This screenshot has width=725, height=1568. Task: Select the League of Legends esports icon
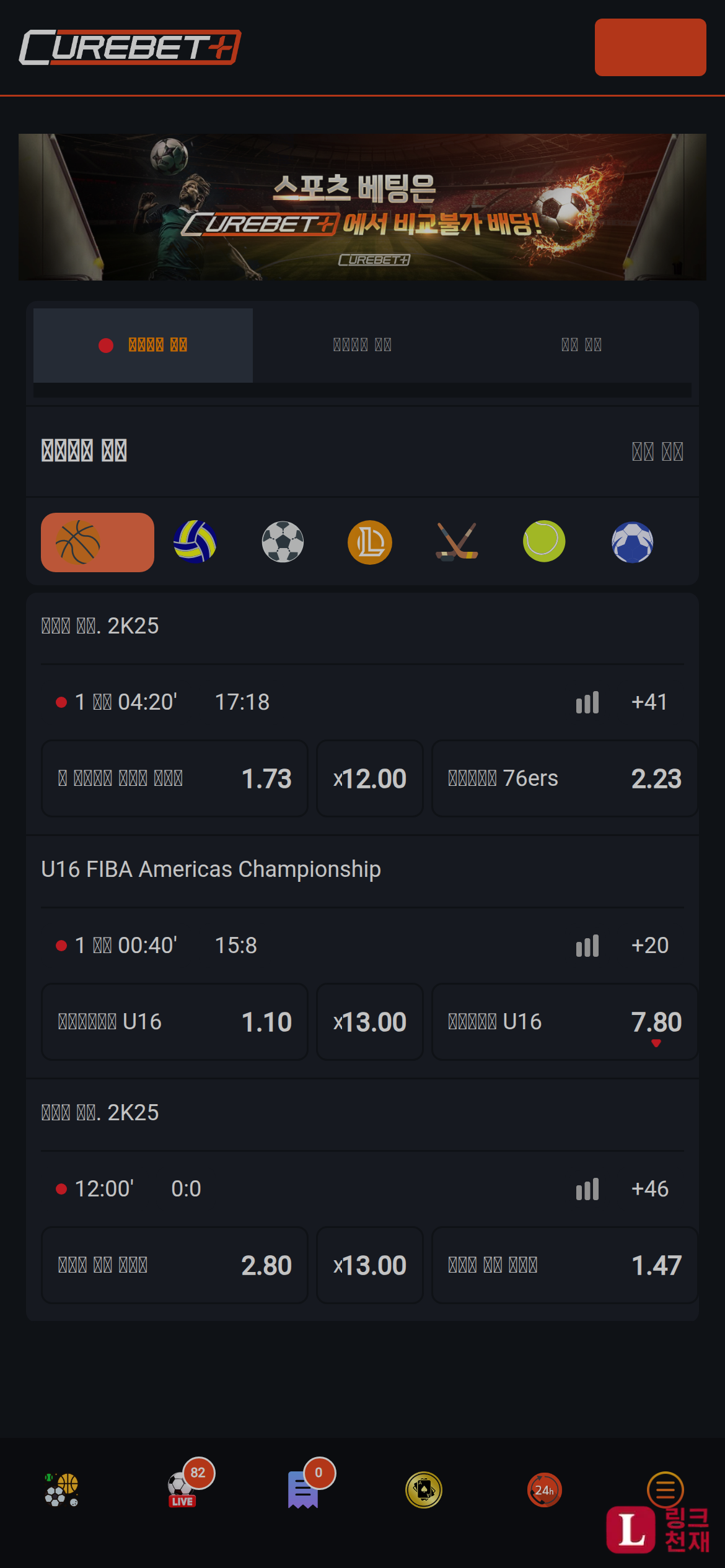(x=370, y=542)
